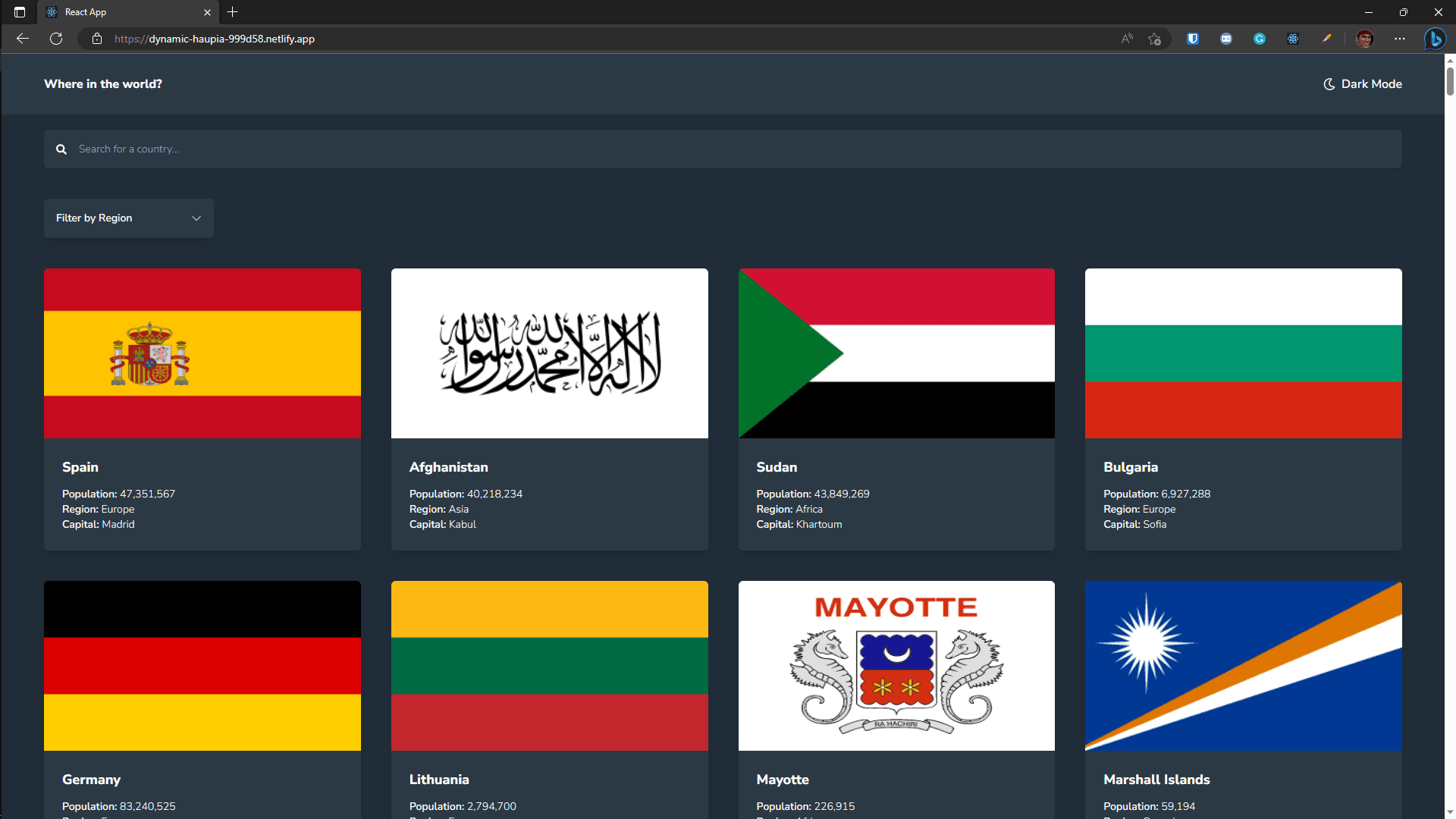This screenshot has width=1456, height=819.
Task: Focus the Search for a country field
Action: [723, 149]
